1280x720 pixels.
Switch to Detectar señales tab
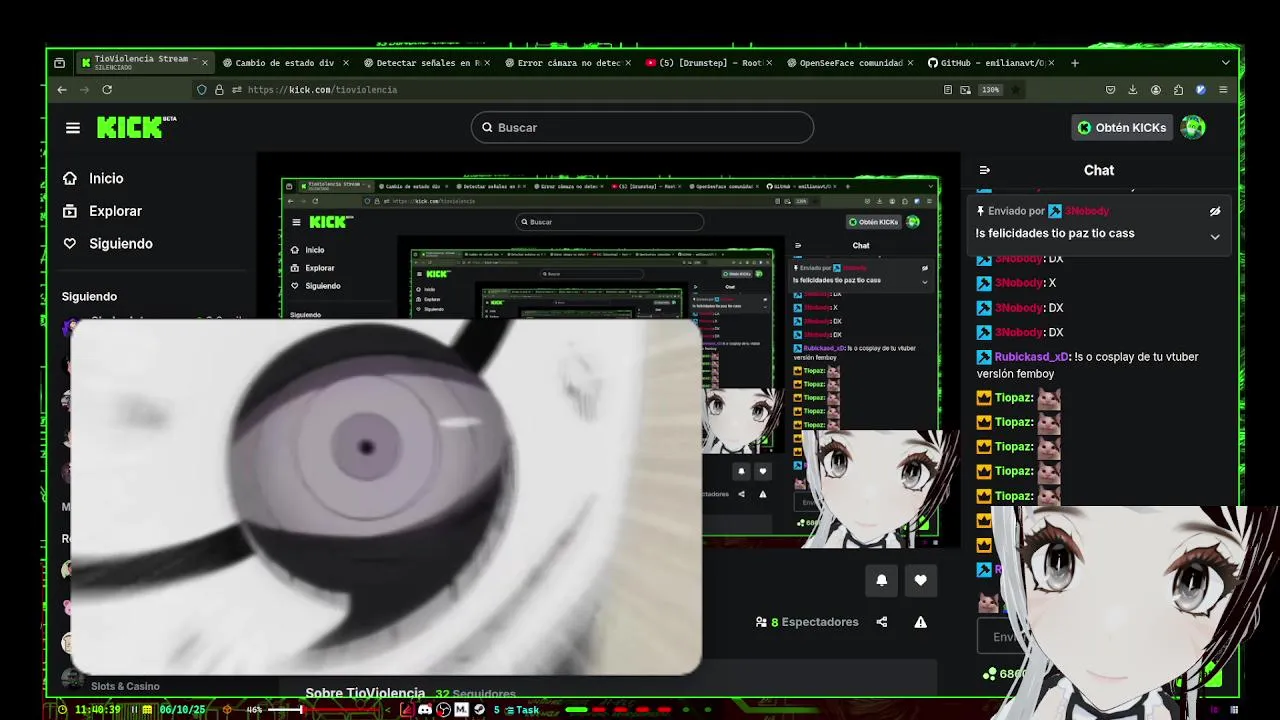(425, 63)
